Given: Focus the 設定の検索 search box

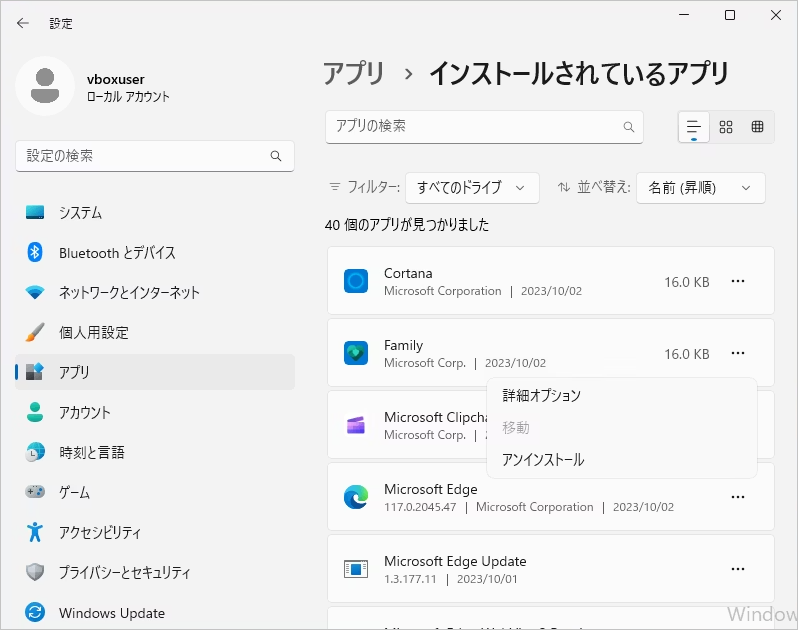Looking at the screenshot, I should pyautogui.click(x=155, y=156).
